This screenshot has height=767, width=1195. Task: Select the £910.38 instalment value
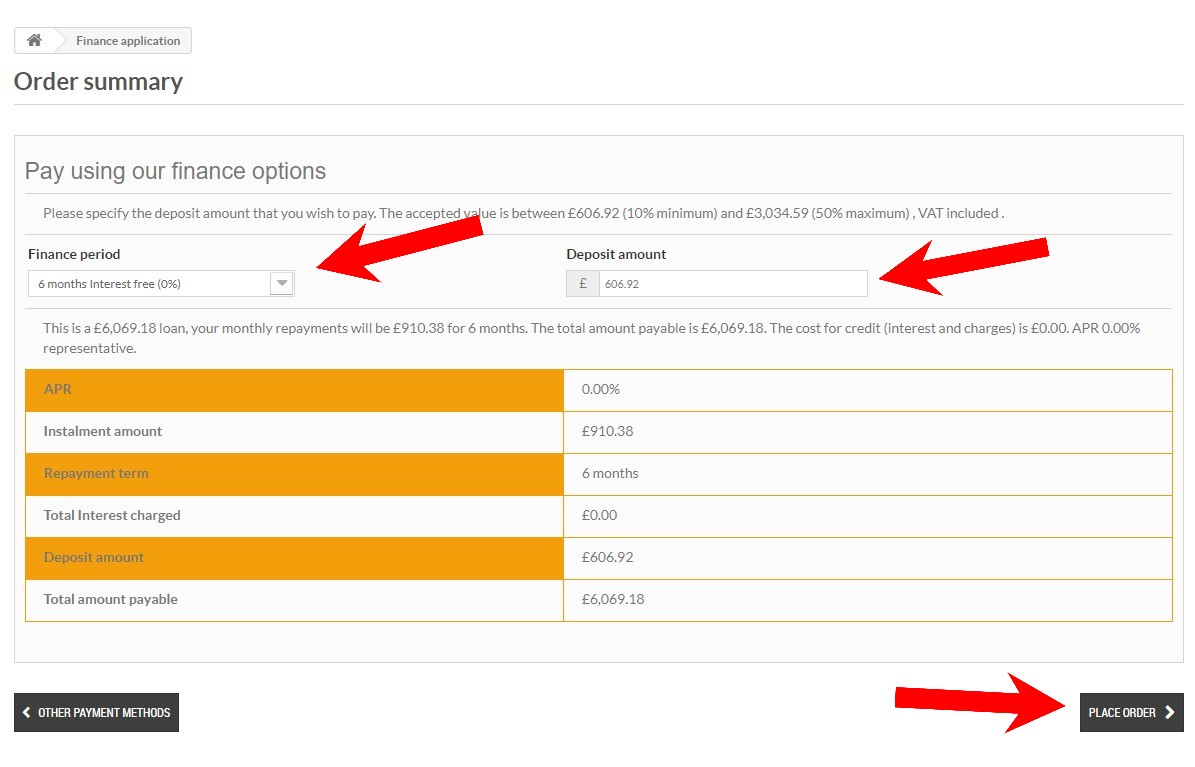click(x=607, y=431)
